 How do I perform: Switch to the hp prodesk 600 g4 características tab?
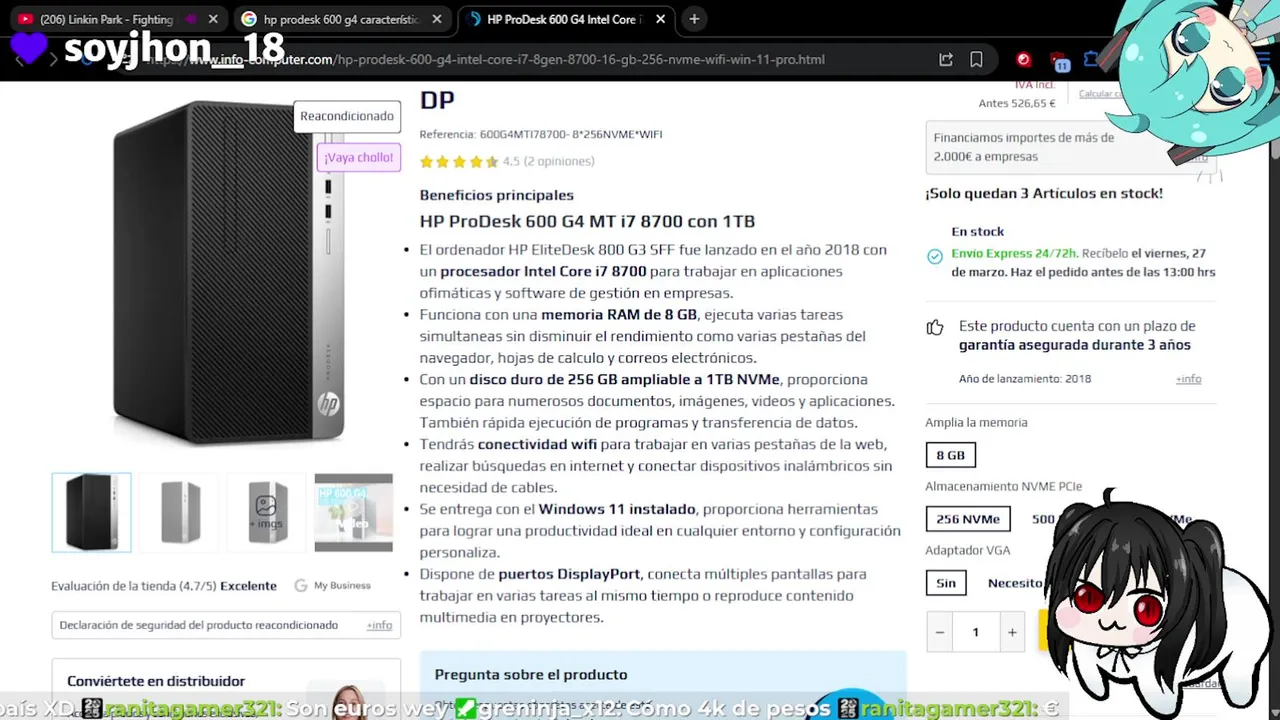click(341, 19)
